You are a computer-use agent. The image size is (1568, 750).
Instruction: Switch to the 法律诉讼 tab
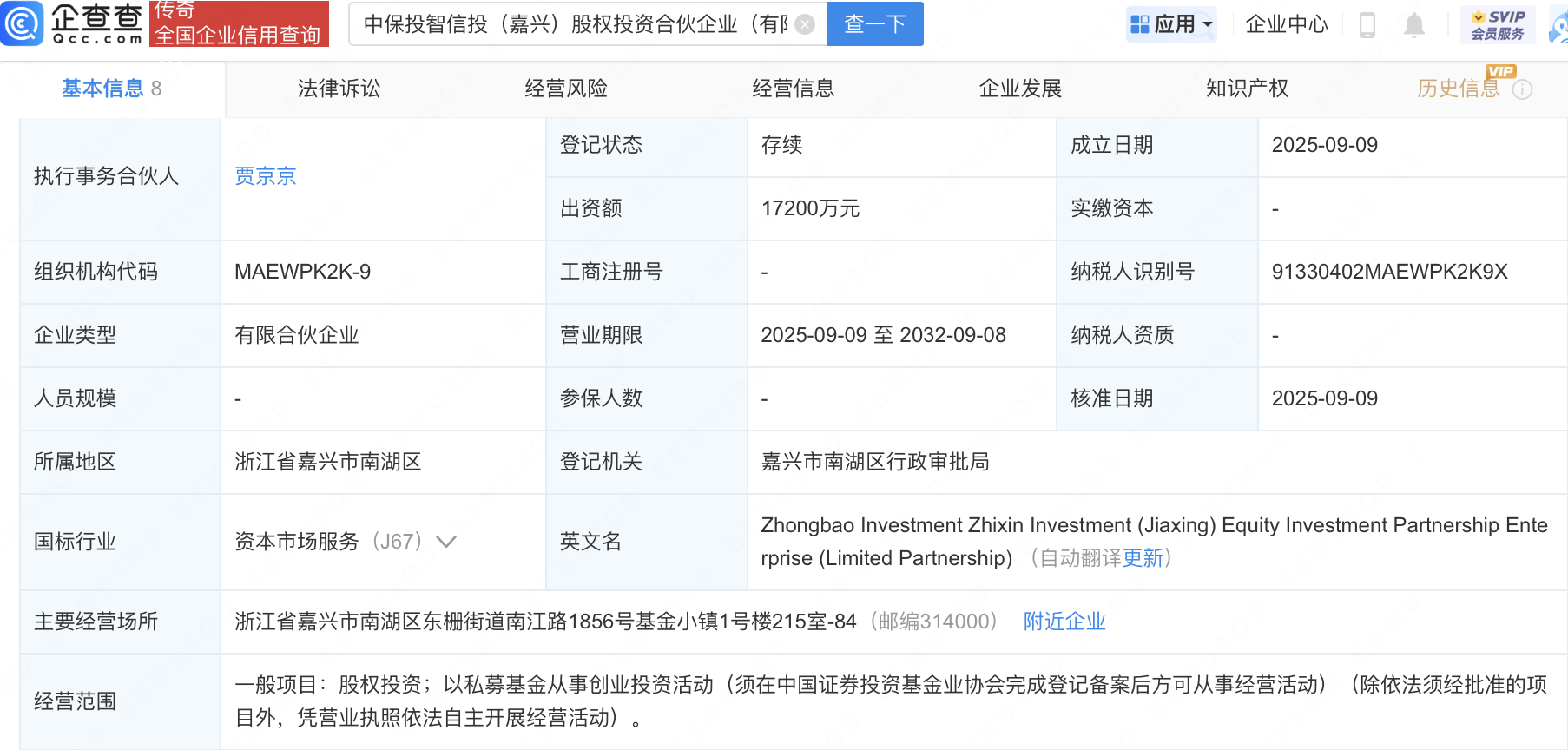tap(339, 89)
